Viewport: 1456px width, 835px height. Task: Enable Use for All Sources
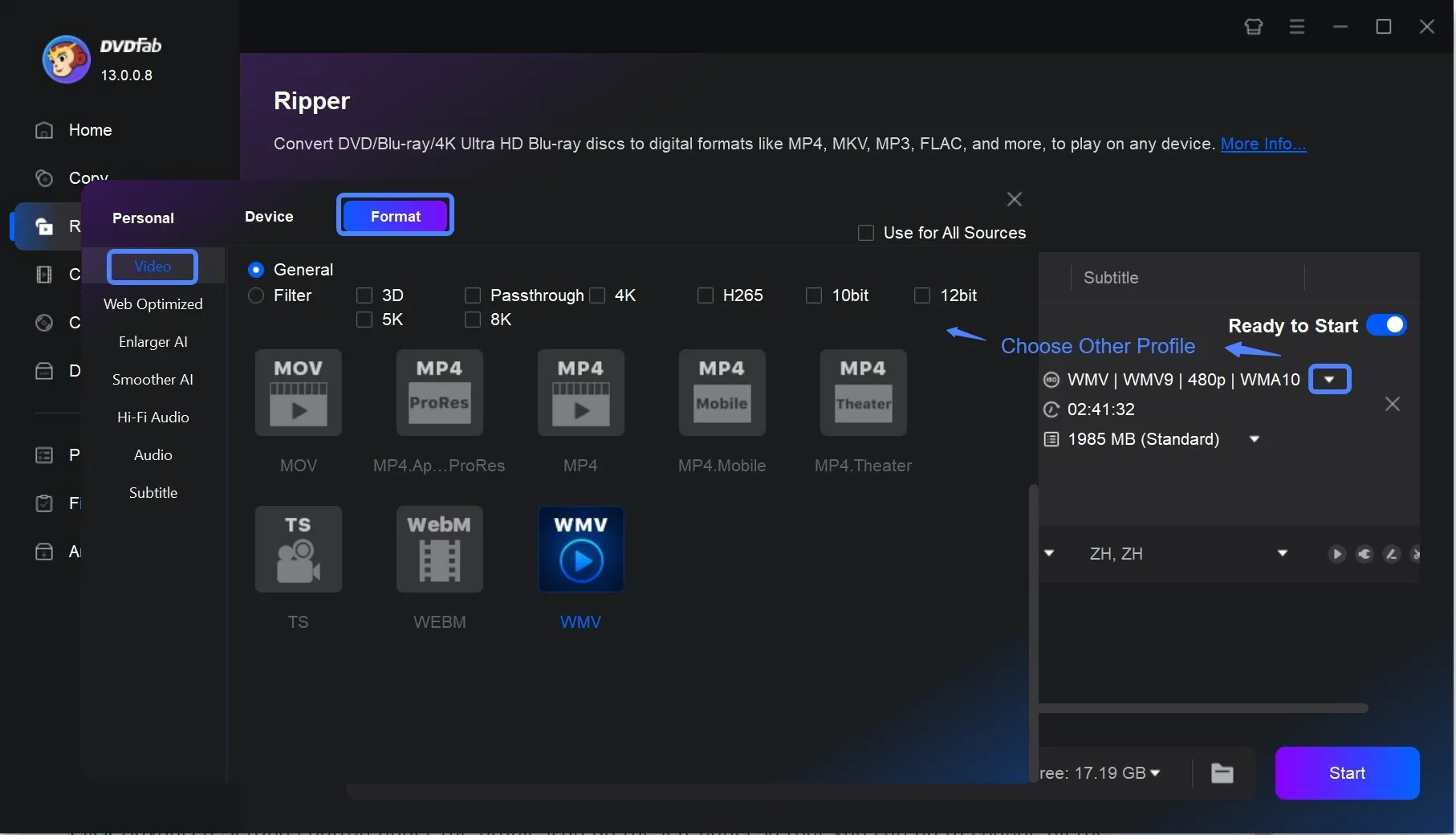(867, 233)
